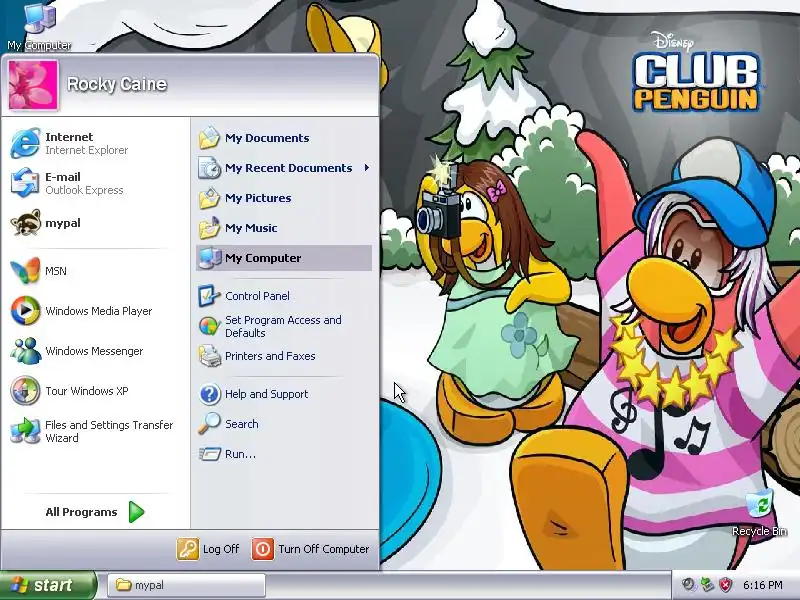Click the Rocky Caine user name
Viewport: 800px width, 600px height.
coord(117,84)
